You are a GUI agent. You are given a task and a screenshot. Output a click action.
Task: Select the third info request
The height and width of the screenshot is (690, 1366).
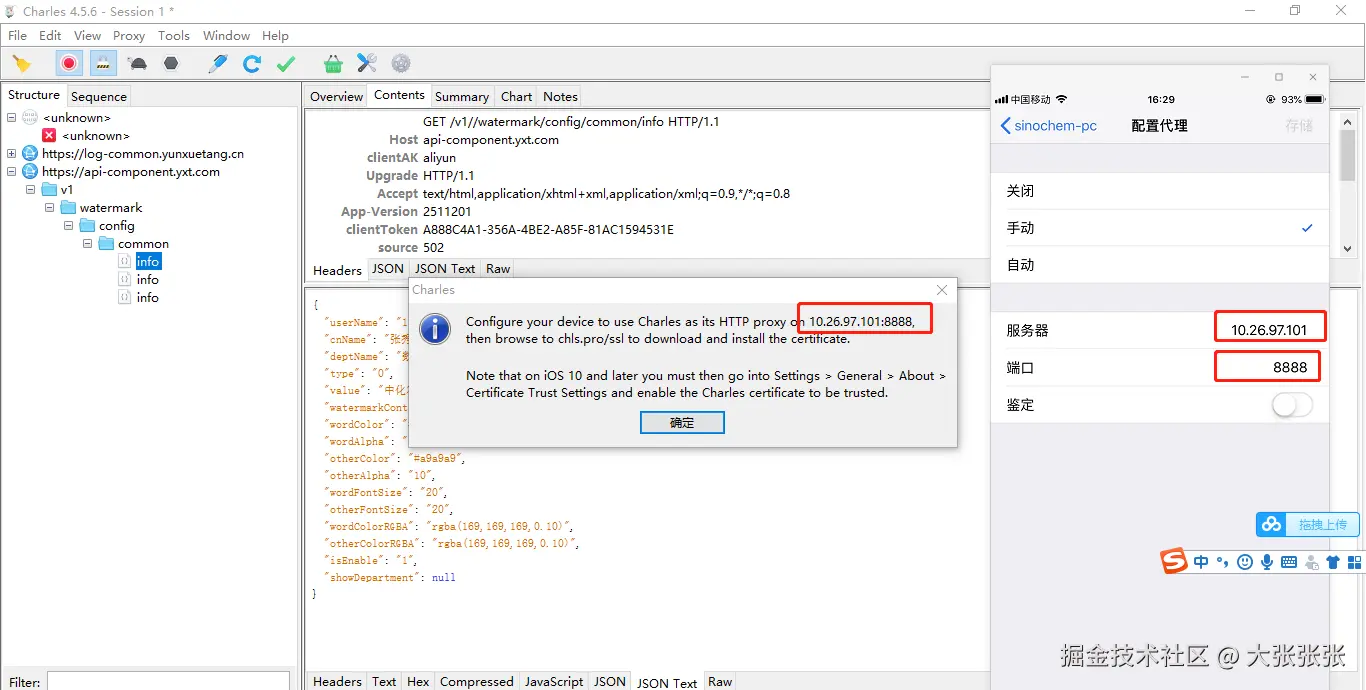tap(147, 297)
